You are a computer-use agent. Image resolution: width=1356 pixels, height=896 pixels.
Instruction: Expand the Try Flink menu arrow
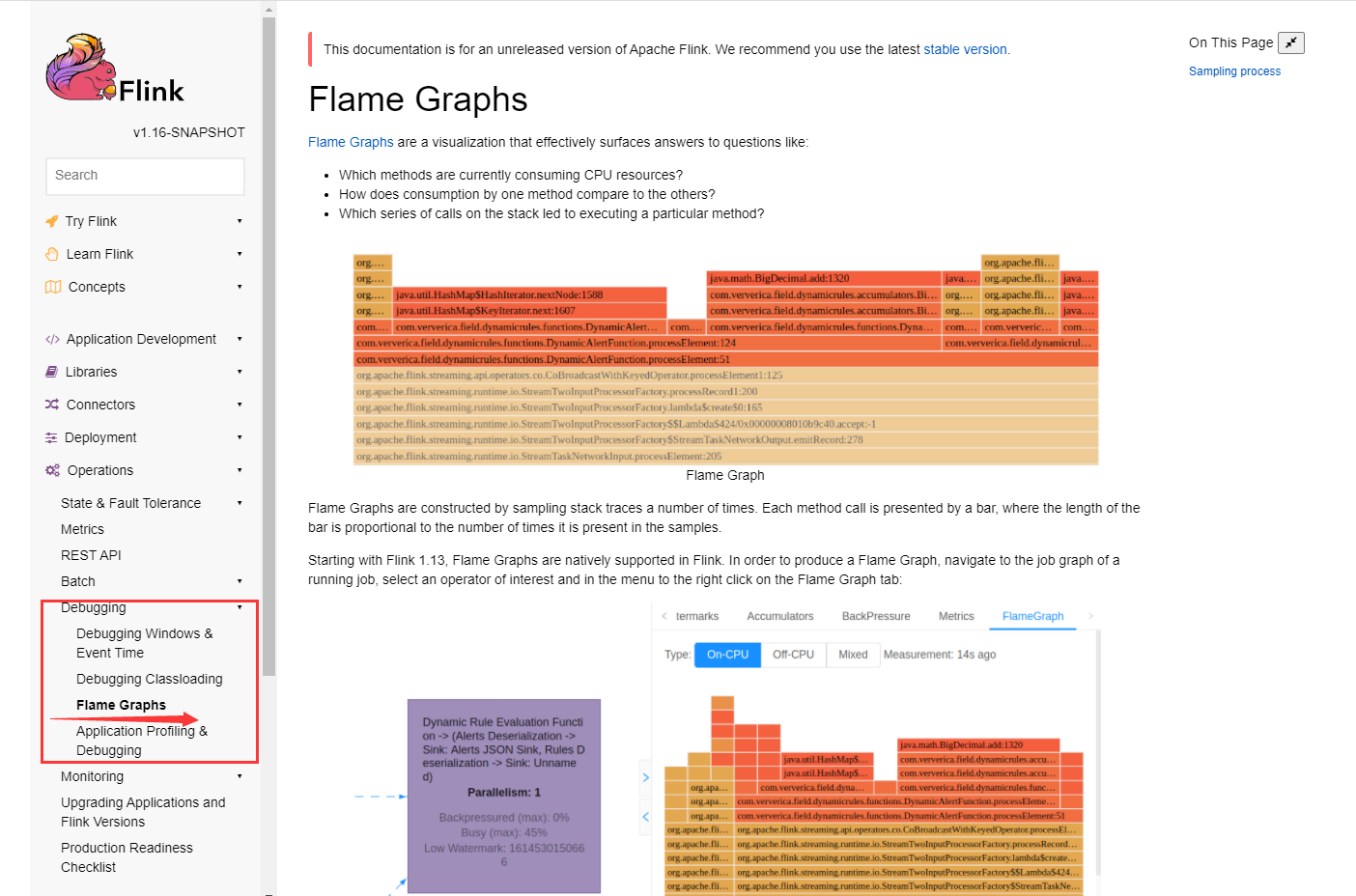point(240,221)
